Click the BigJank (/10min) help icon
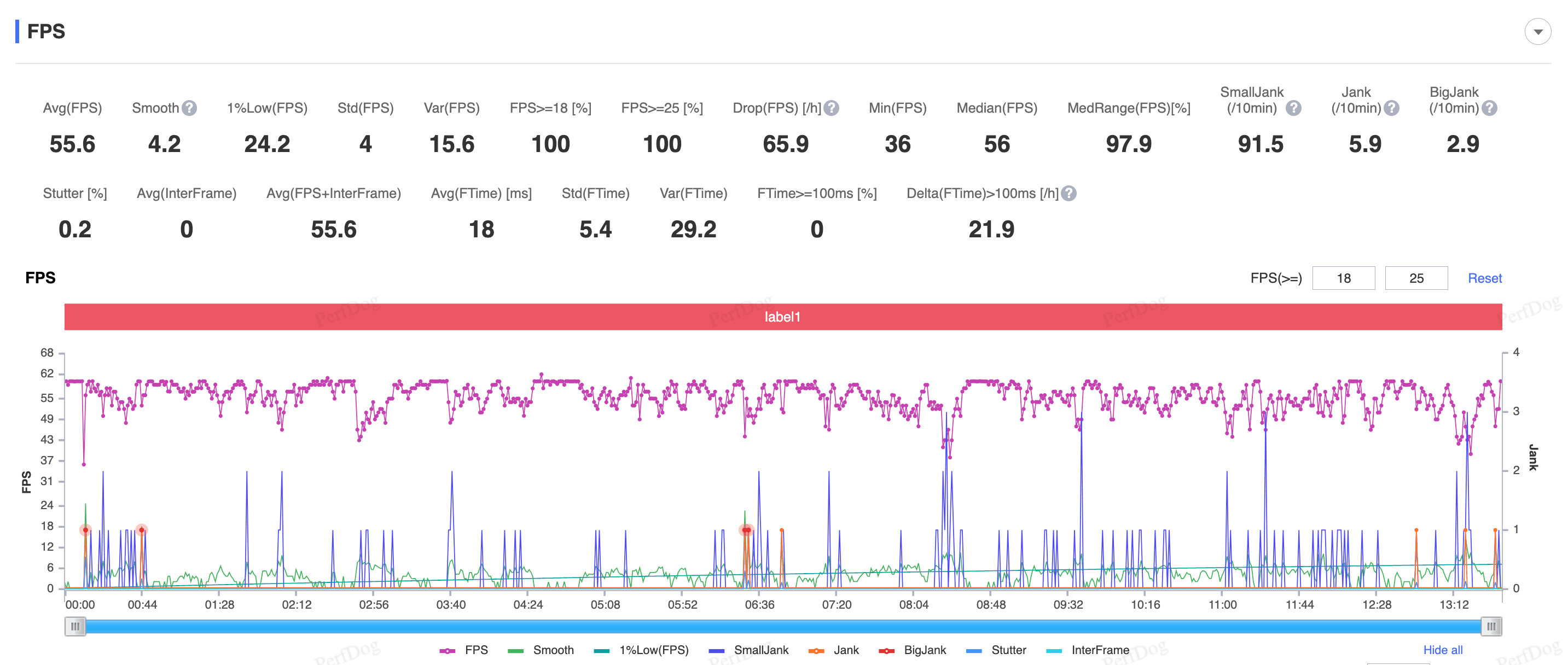The height and width of the screenshot is (665, 1568). click(1489, 108)
